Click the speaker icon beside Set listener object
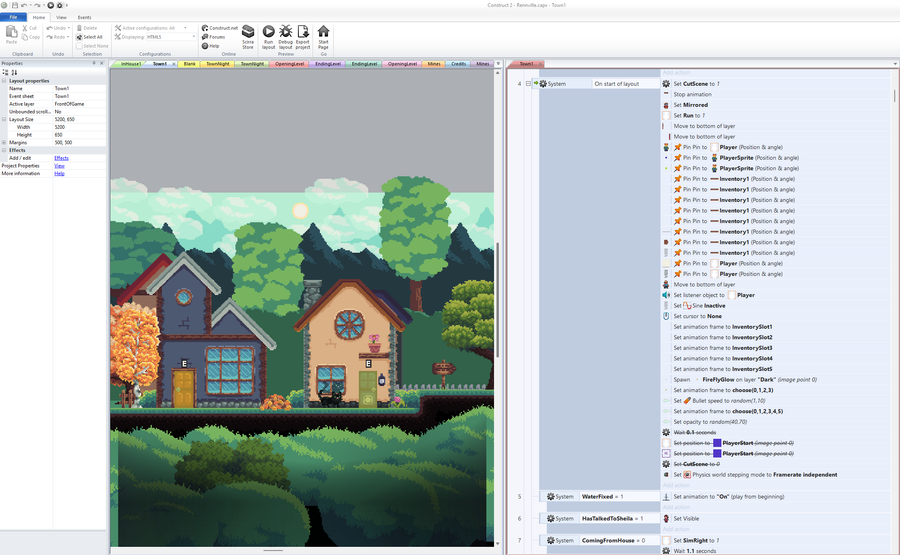900x555 pixels. 666,295
